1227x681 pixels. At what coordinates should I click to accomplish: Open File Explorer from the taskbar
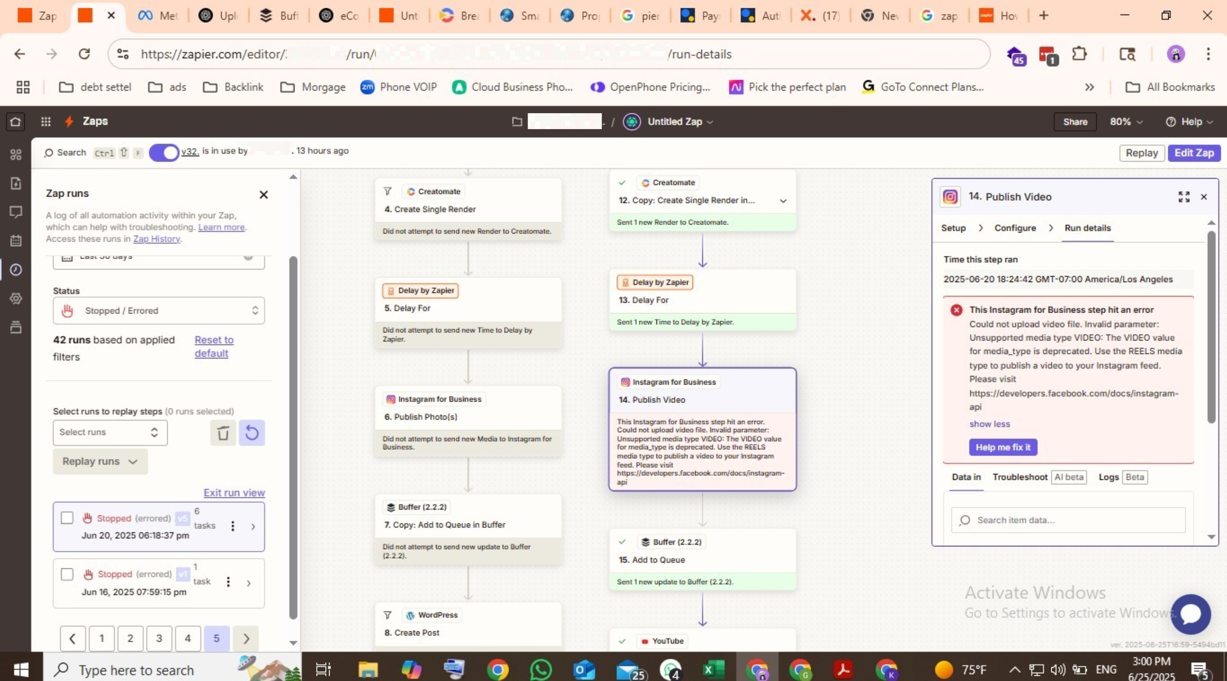tap(368, 669)
